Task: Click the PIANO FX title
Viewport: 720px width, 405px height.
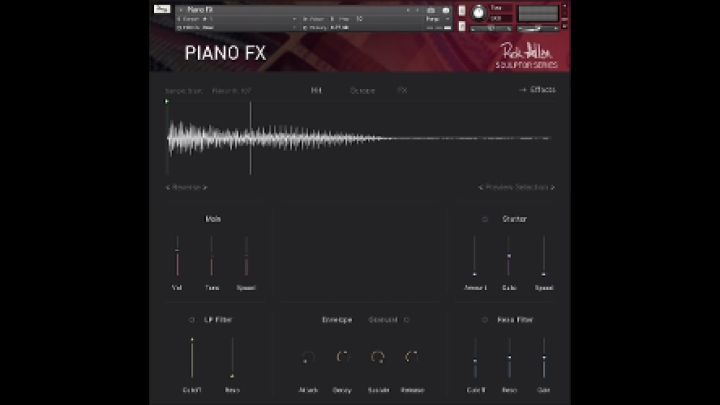Action: pyautogui.click(x=225, y=53)
